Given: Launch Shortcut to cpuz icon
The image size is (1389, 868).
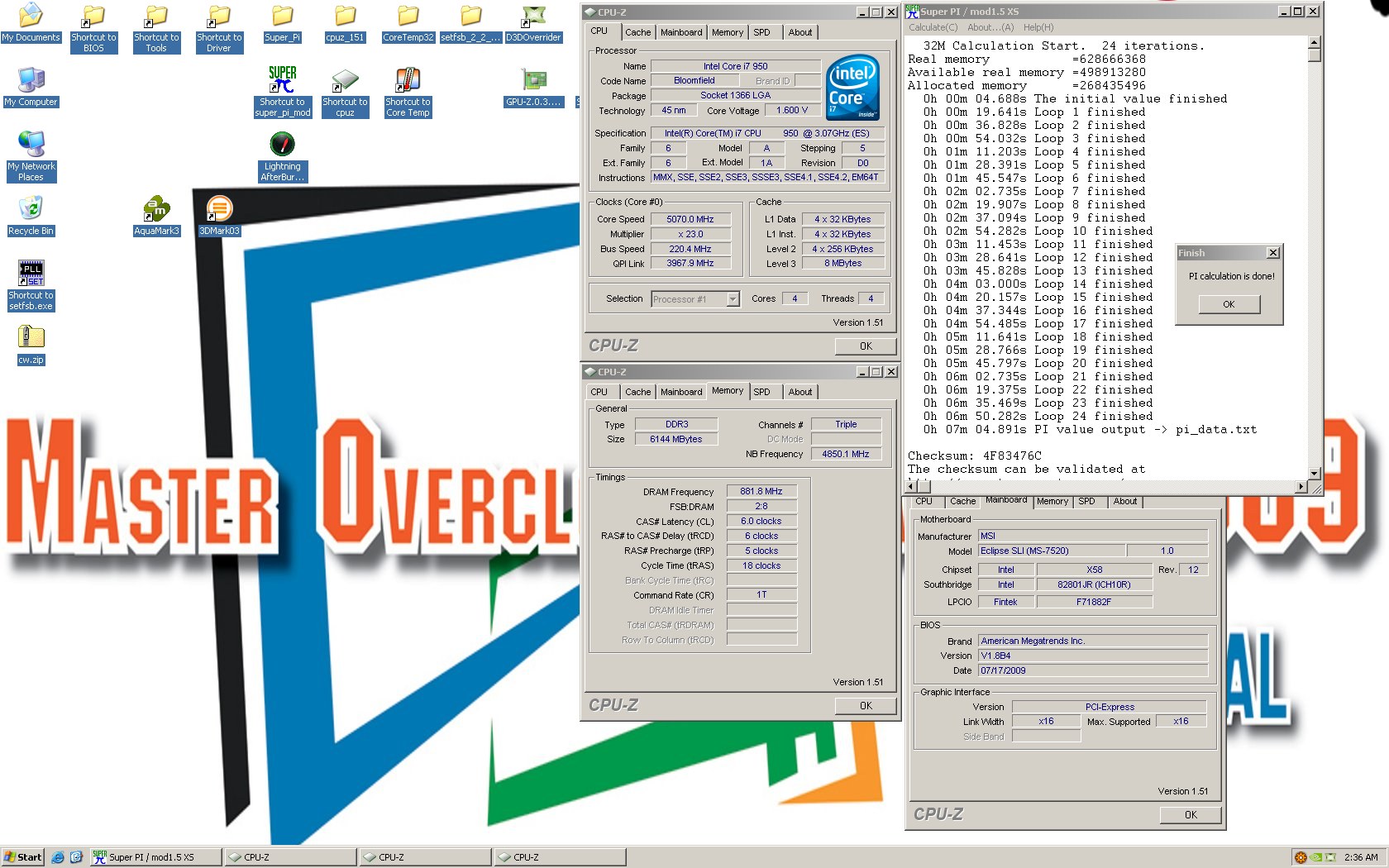Looking at the screenshot, I should [x=345, y=93].
